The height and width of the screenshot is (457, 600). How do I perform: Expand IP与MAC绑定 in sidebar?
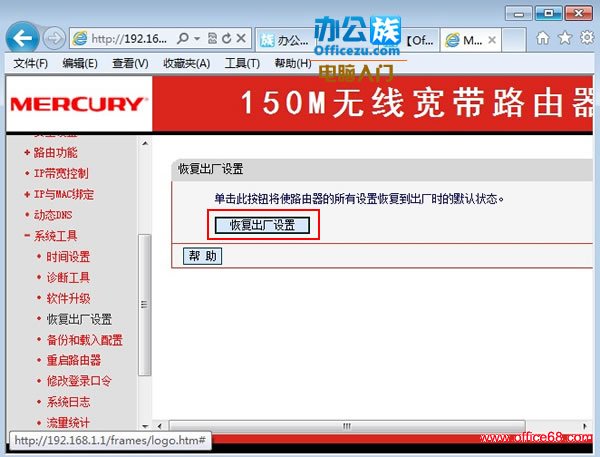(64, 194)
